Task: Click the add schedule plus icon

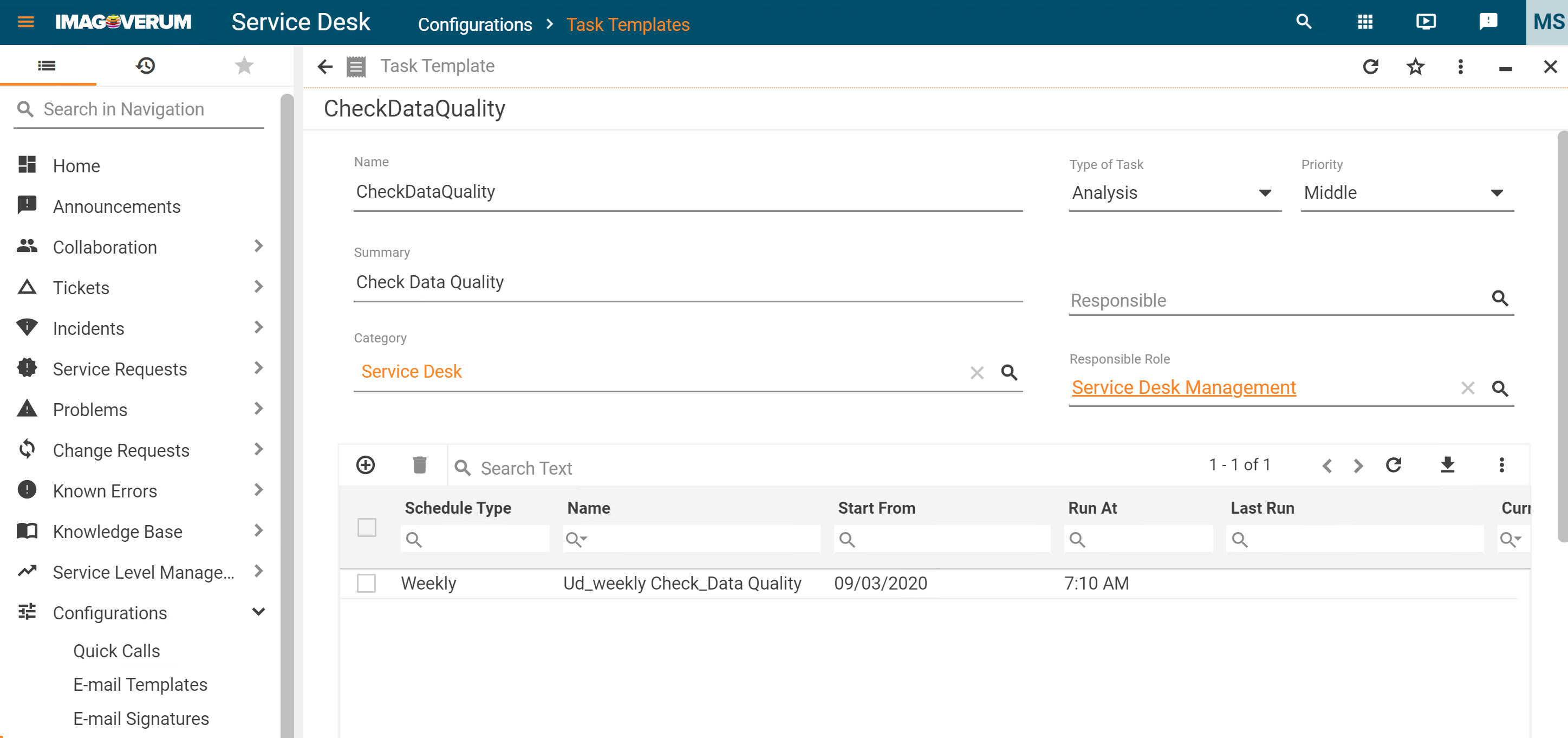Action: click(365, 465)
